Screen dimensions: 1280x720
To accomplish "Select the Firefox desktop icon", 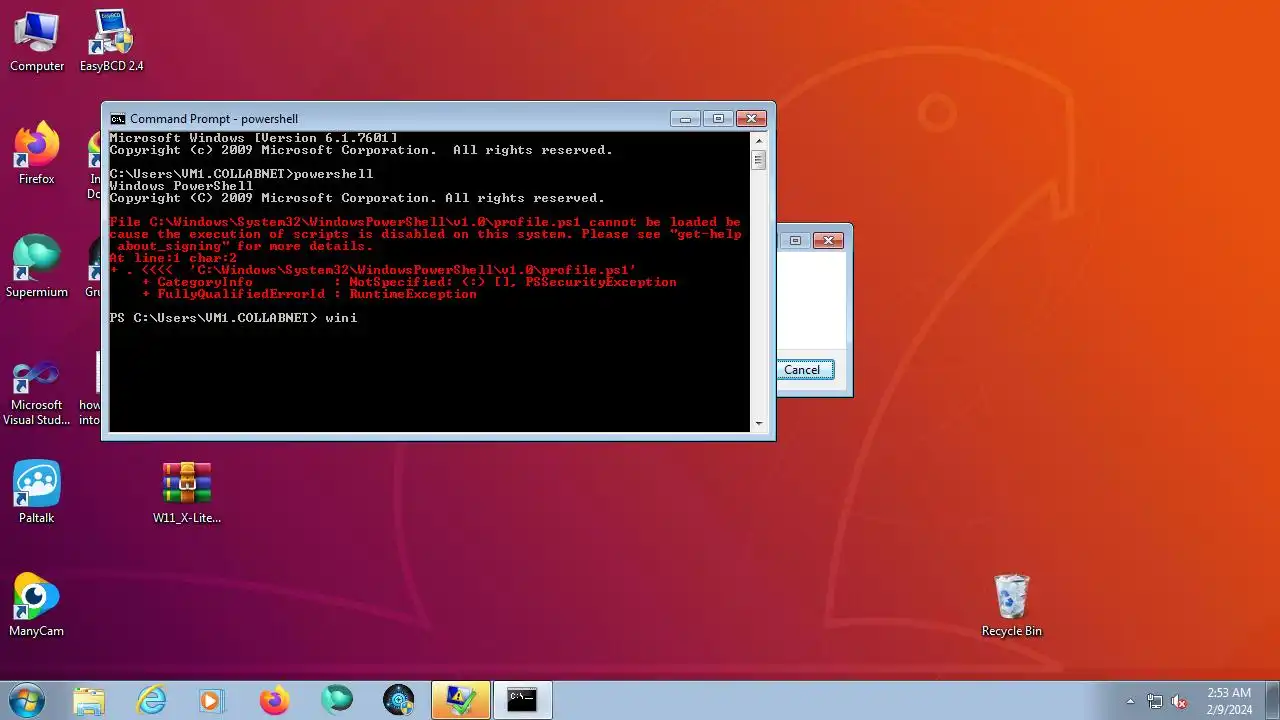I will click(37, 155).
